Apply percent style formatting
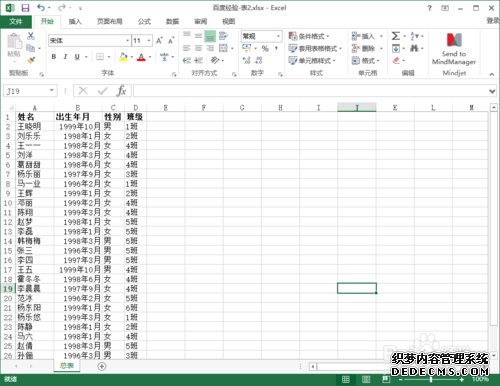The width and height of the screenshot is (500, 386). point(265,49)
